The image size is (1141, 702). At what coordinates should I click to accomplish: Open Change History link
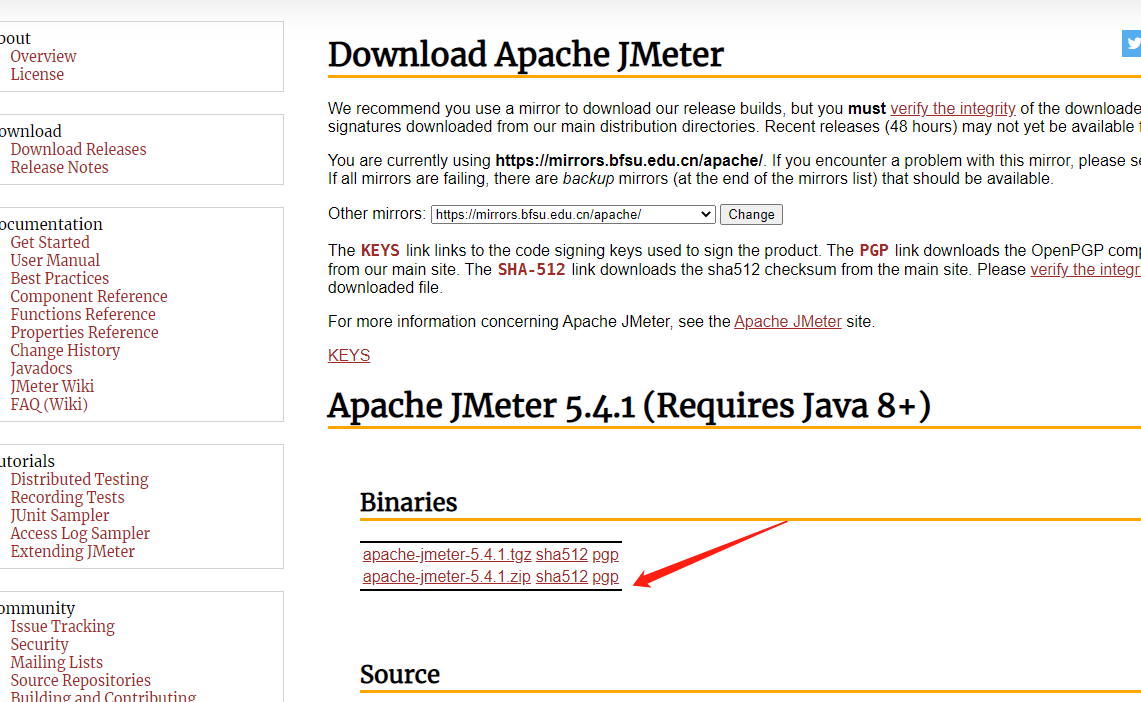pyautogui.click(x=65, y=351)
